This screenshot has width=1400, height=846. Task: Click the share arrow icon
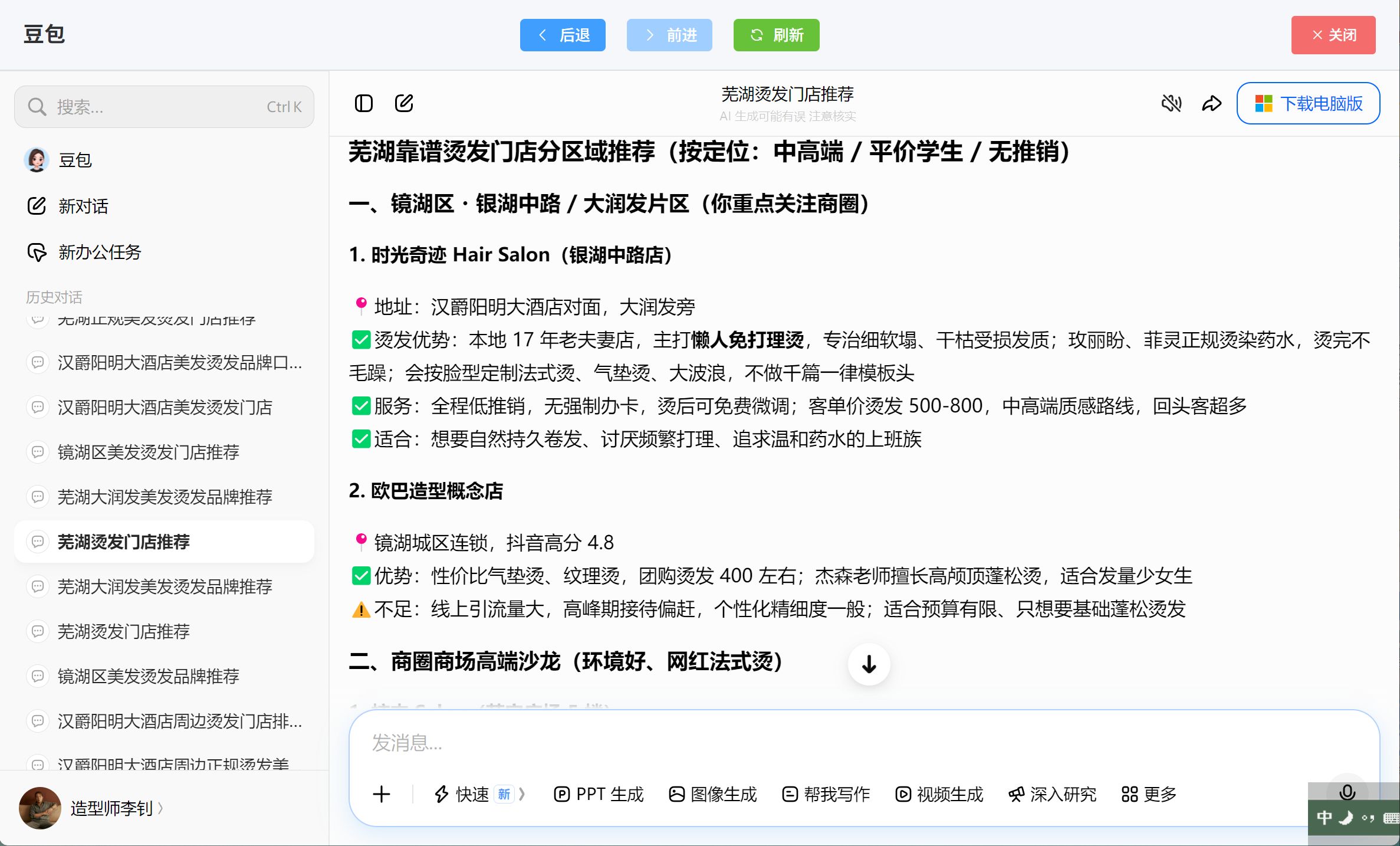(1211, 103)
